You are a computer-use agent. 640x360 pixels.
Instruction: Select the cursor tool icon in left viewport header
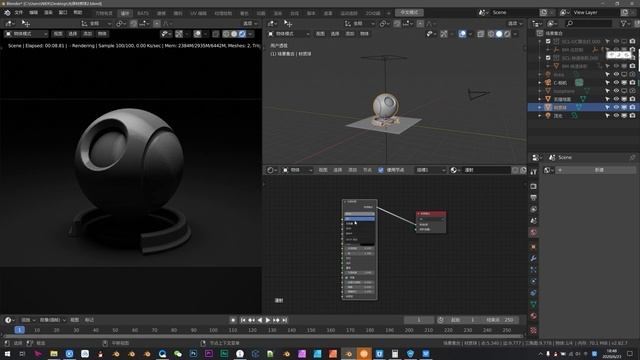(x=26, y=23)
